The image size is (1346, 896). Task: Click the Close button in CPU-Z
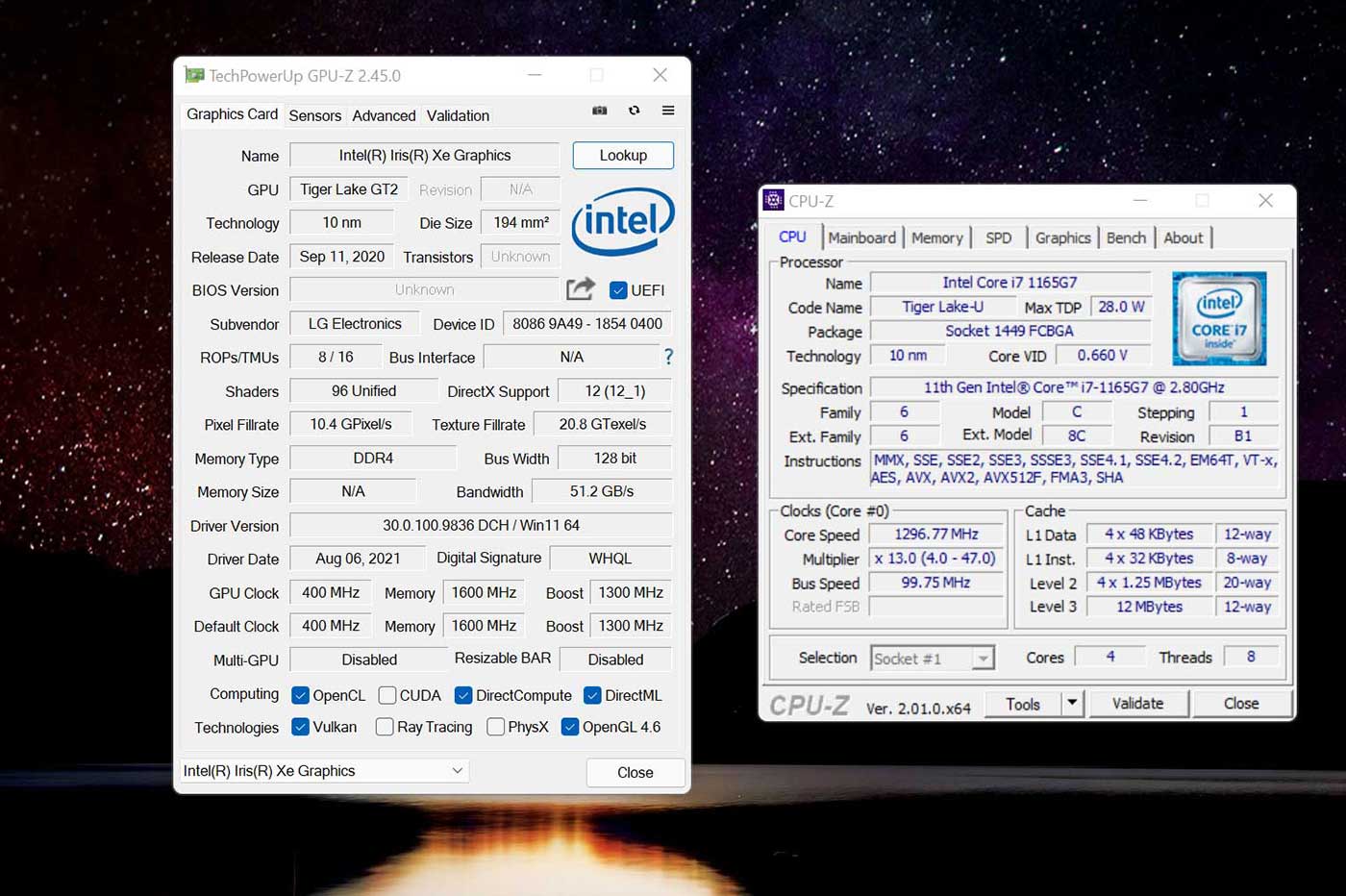[1241, 704]
